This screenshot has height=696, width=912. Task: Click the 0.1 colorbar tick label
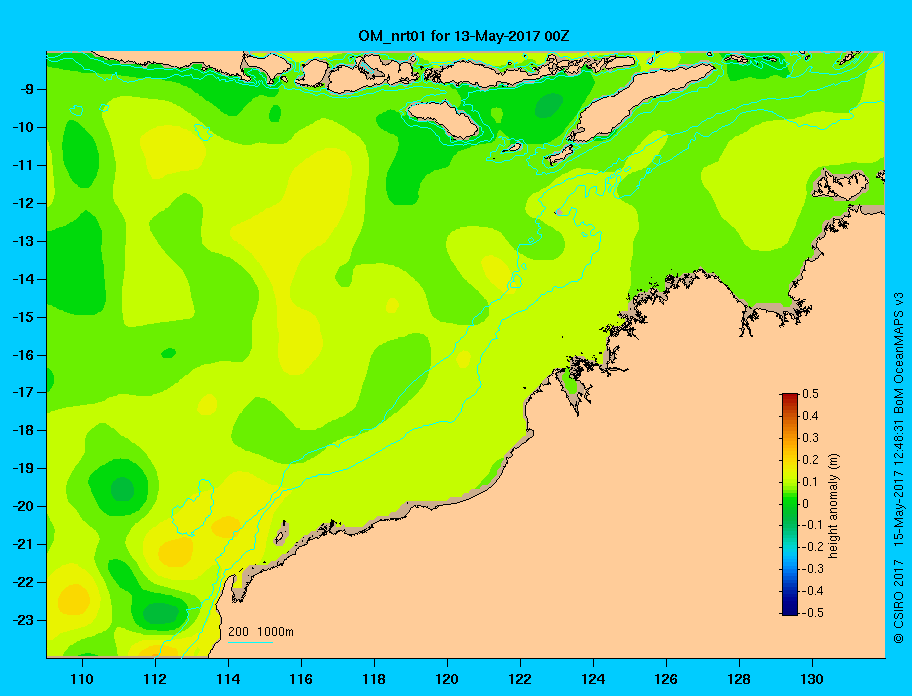pyautogui.click(x=810, y=481)
